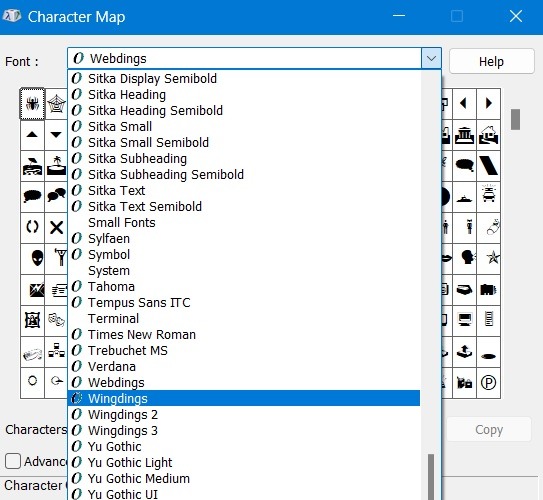Select the outlined star glyph

click(x=488, y=258)
